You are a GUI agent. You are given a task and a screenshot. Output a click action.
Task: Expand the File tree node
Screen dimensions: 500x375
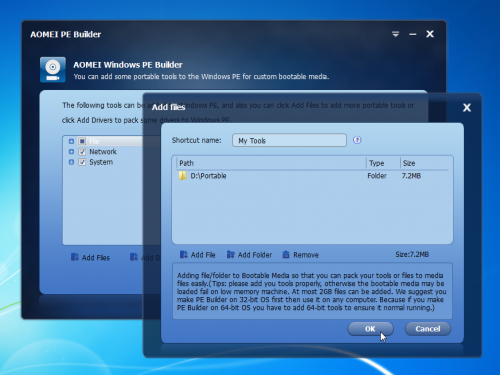(x=71, y=141)
